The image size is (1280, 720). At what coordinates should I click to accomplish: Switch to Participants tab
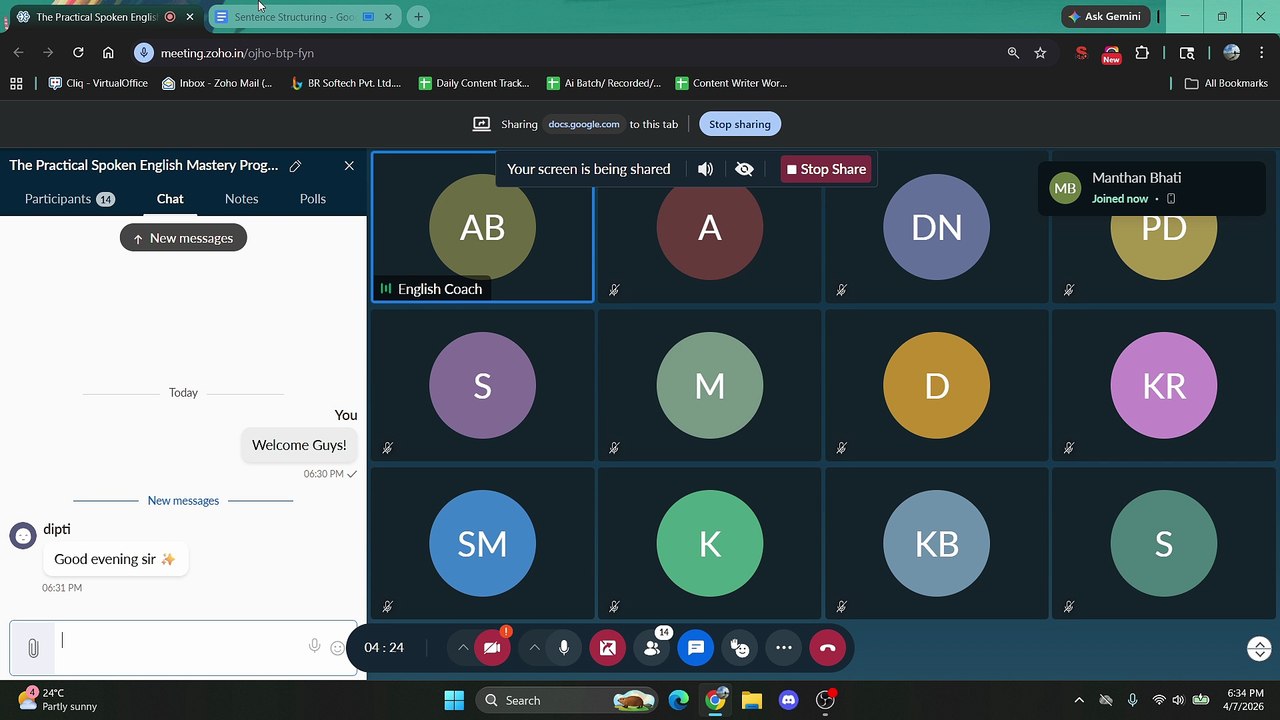(x=69, y=199)
